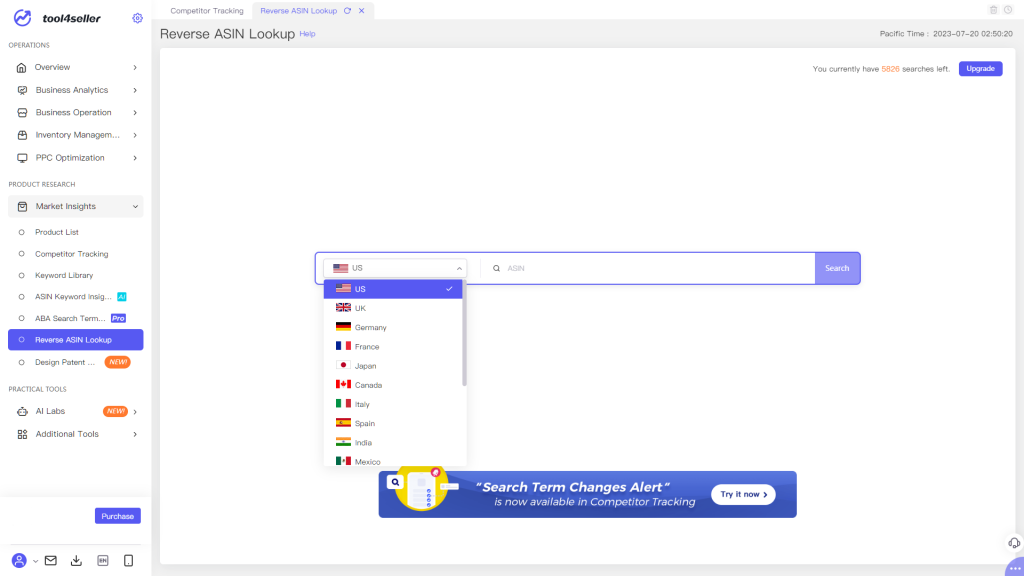
Task: Open the Help link
Action: point(307,34)
